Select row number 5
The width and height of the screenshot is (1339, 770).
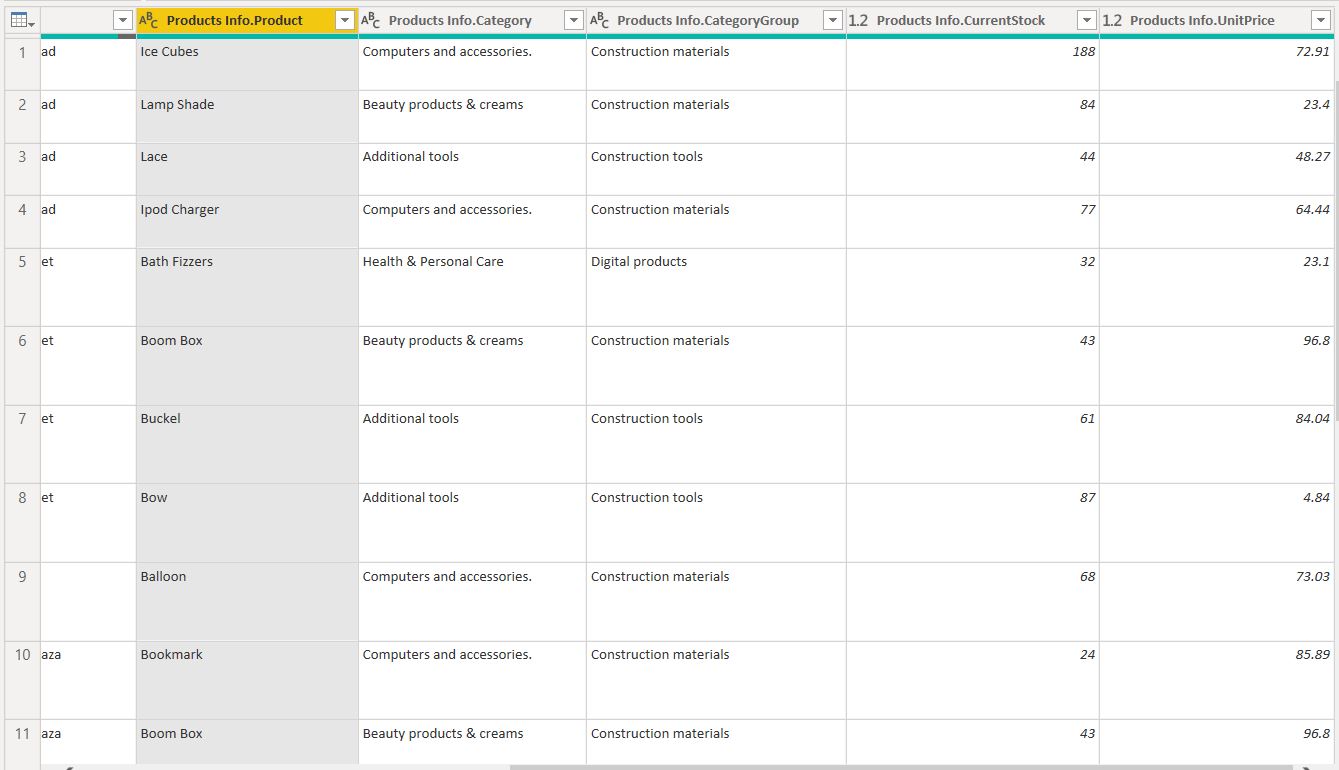point(22,262)
